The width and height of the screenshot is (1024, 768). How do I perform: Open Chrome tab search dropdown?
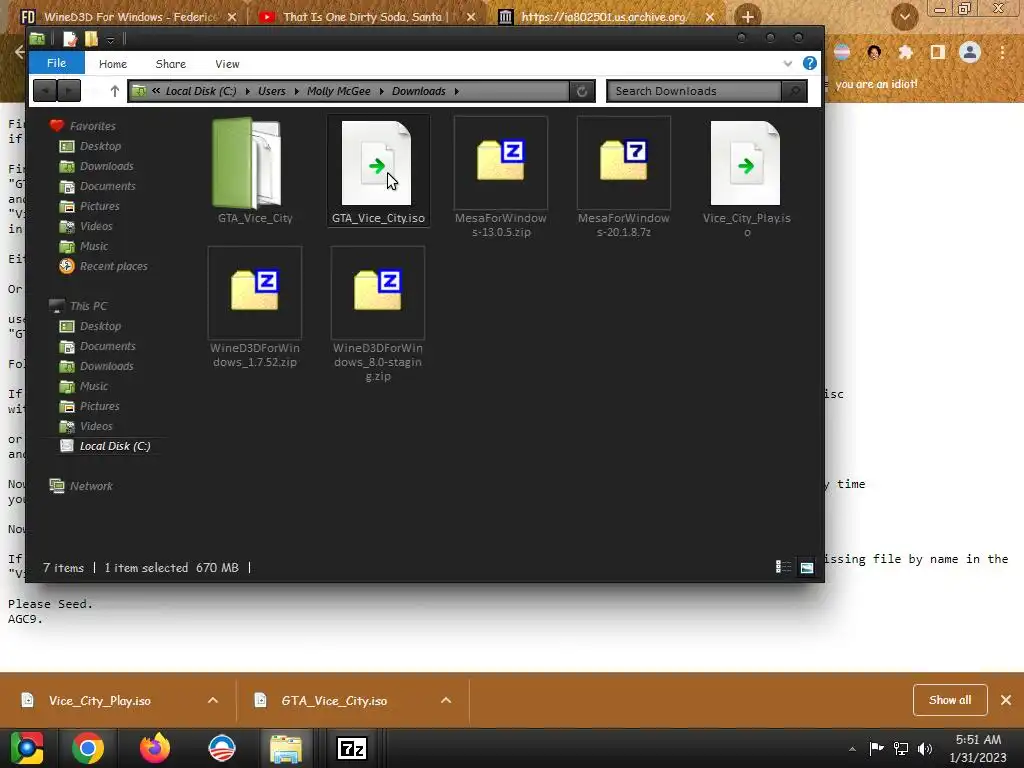(904, 17)
